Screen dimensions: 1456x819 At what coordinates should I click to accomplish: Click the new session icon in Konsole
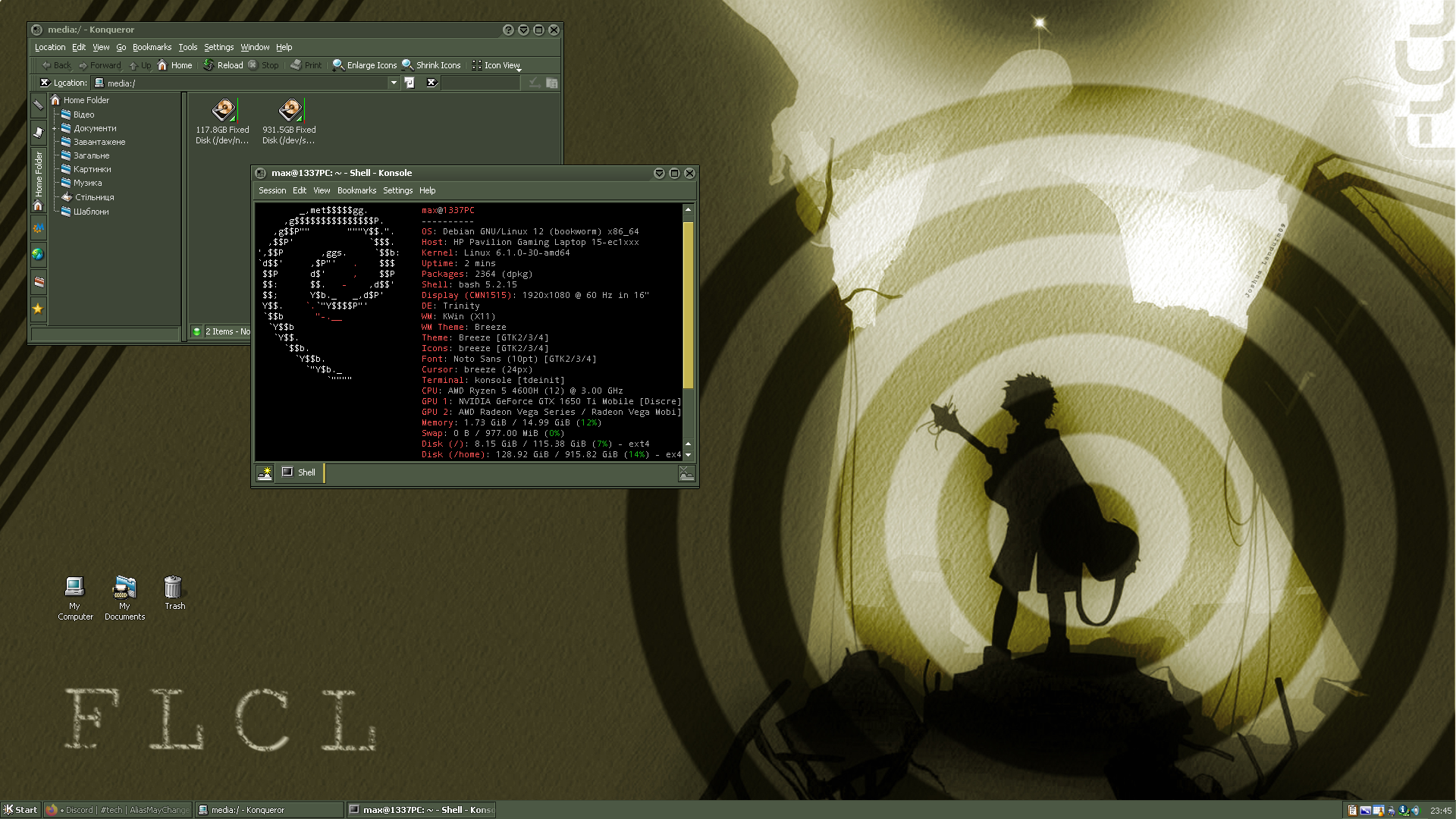(265, 472)
